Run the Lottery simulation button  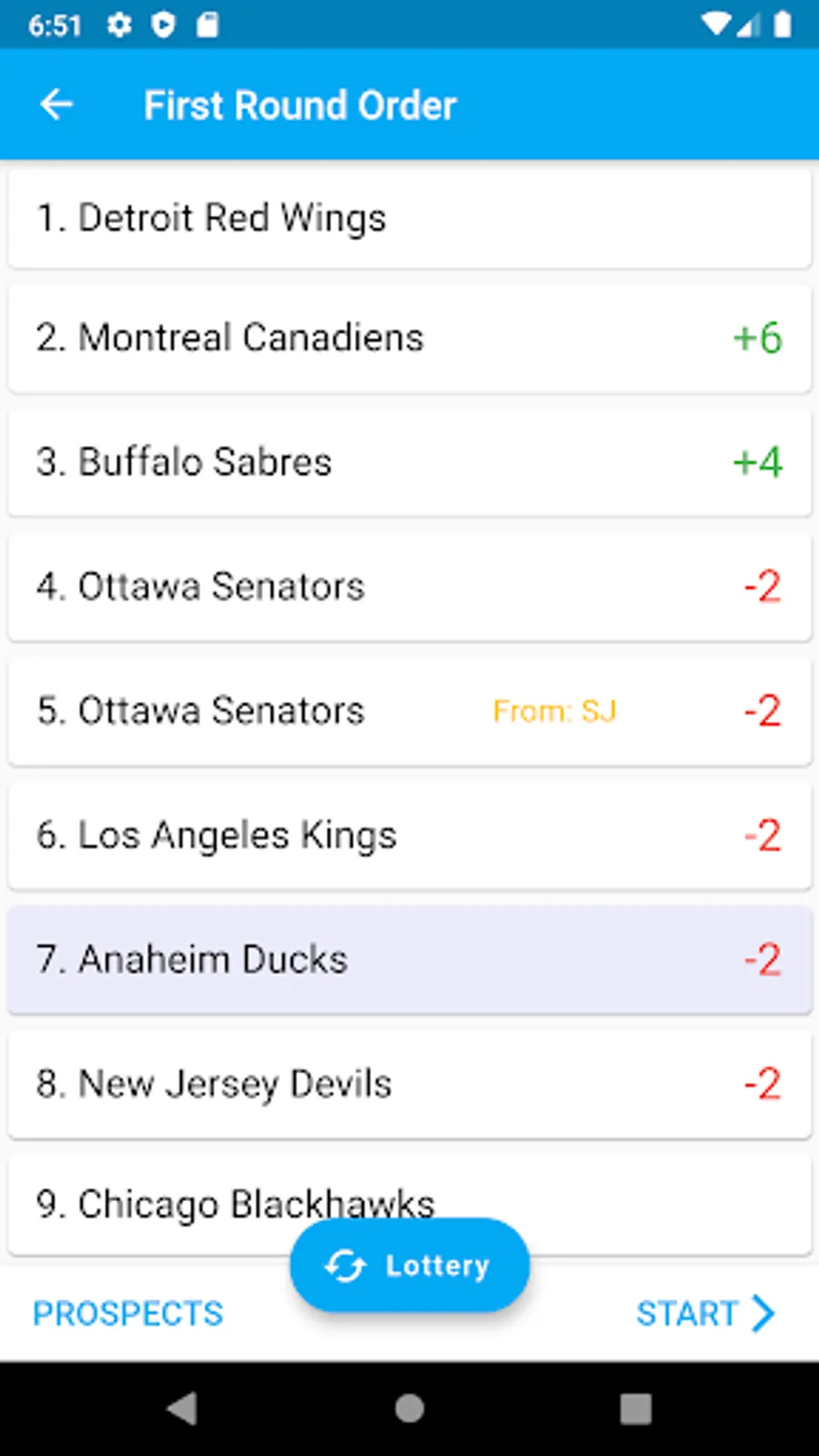(x=409, y=1266)
